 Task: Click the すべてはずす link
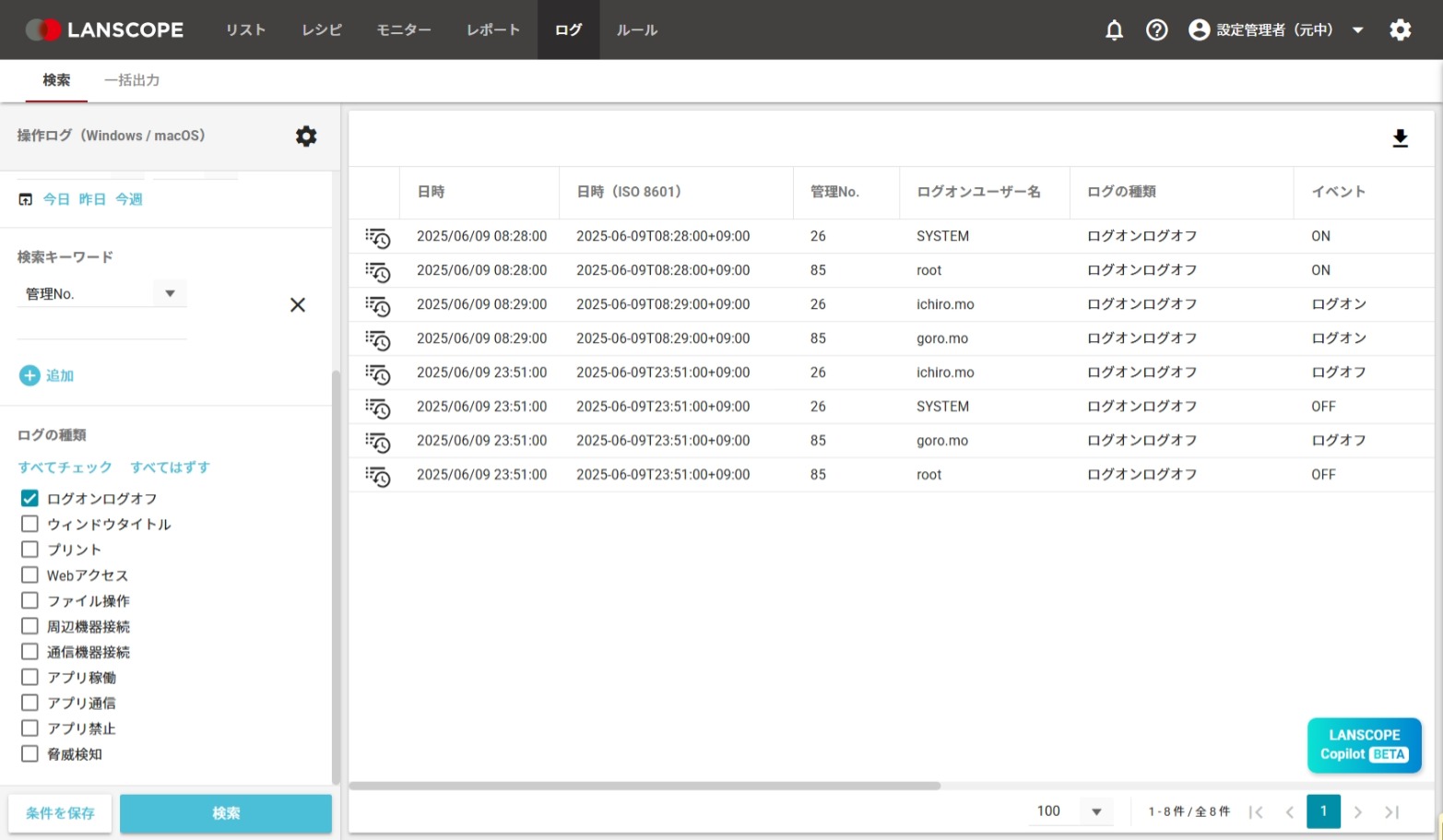point(170,467)
